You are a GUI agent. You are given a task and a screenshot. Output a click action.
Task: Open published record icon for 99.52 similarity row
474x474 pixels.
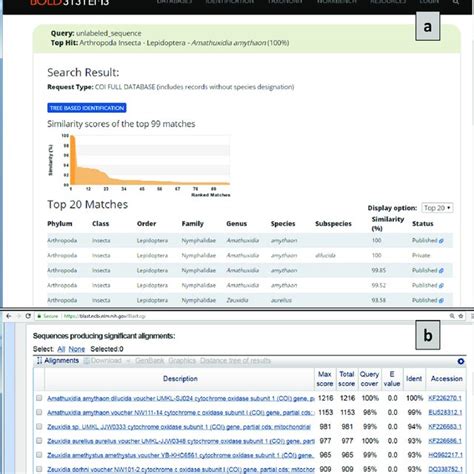[x=441, y=286]
